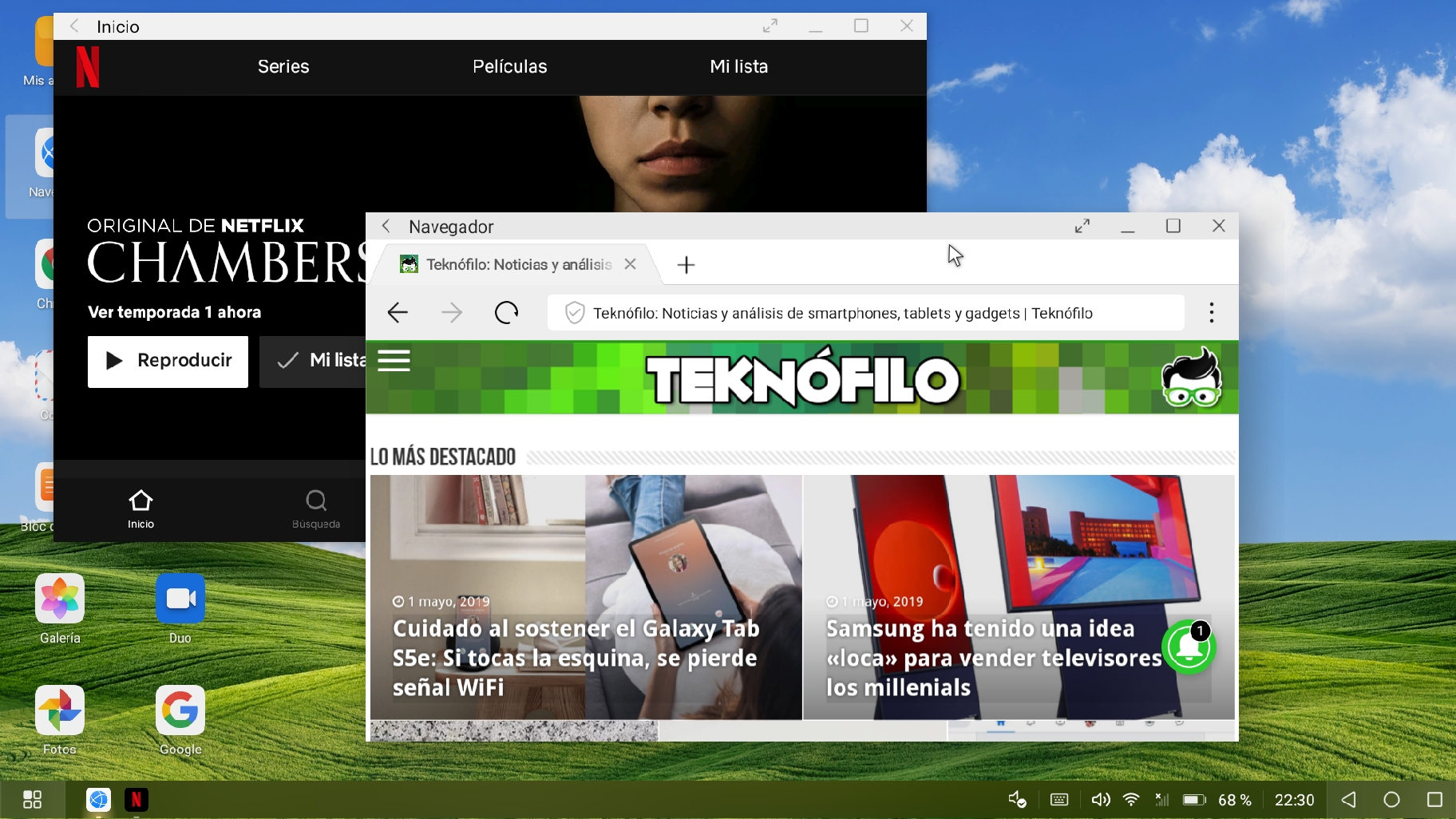Open keyboard settings in the taskbar
This screenshot has width=1456, height=819.
tap(1059, 800)
